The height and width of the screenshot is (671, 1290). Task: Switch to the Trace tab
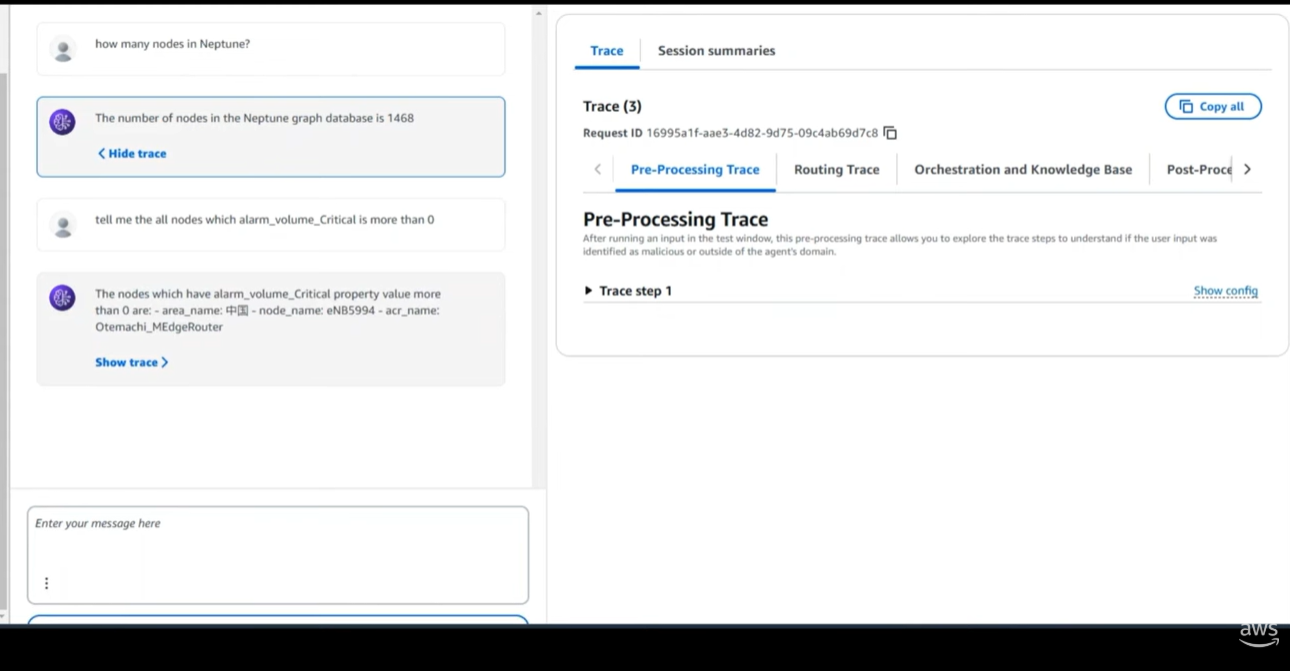607,51
